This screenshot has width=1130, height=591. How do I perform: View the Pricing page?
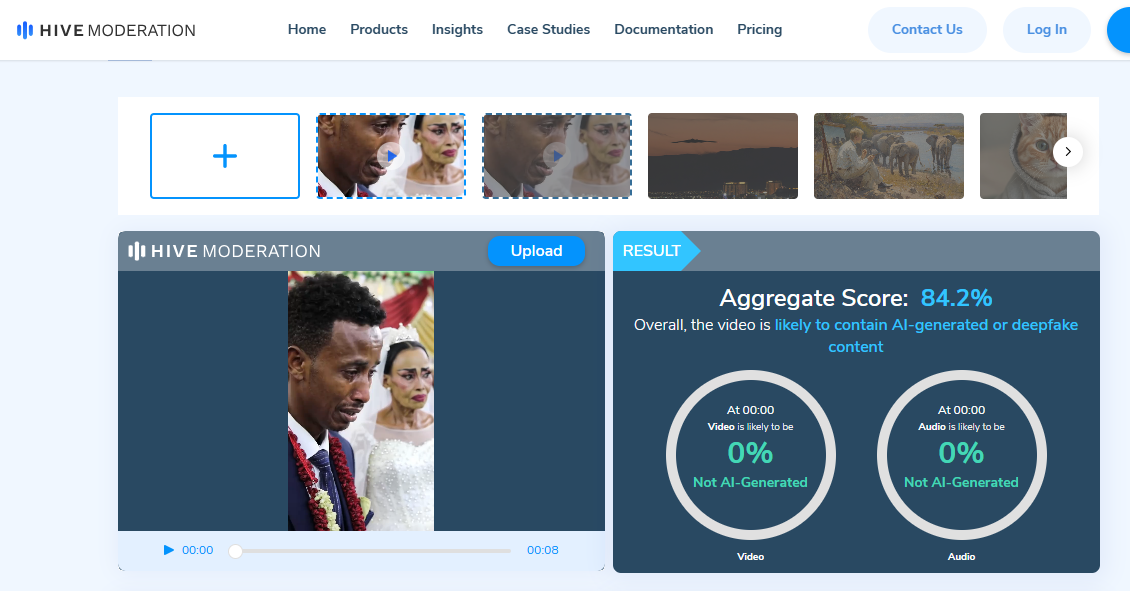(x=759, y=30)
